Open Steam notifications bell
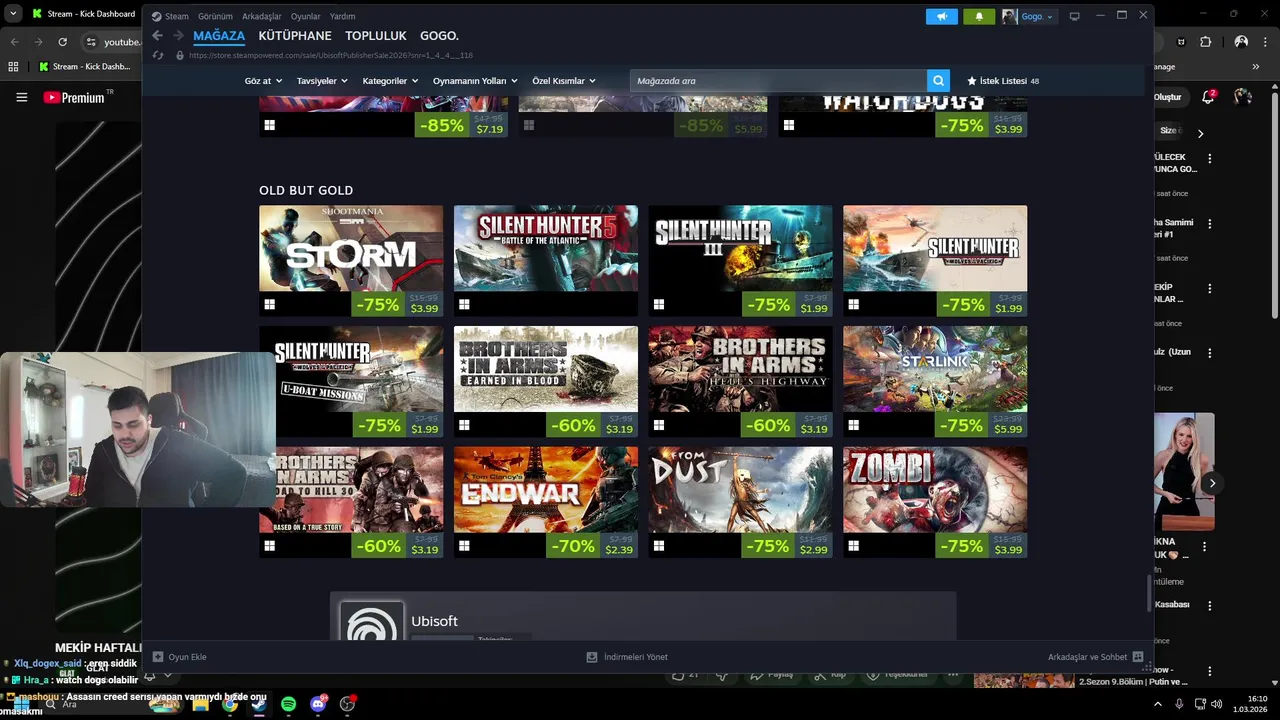Image resolution: width=1280 pixels, height=720 pixels. pos(979,16)
